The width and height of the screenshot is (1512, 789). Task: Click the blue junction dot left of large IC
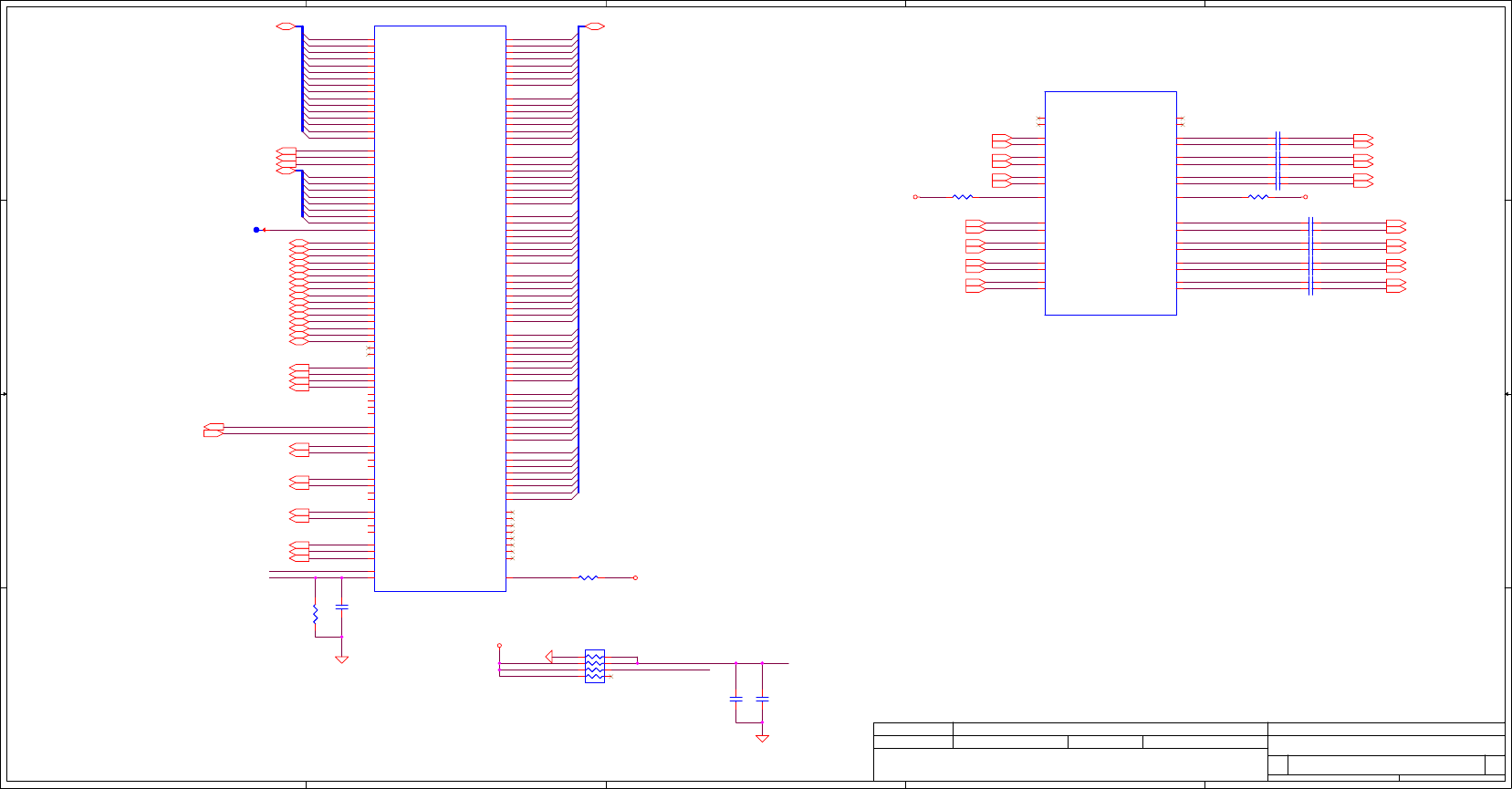coord(256,230)
